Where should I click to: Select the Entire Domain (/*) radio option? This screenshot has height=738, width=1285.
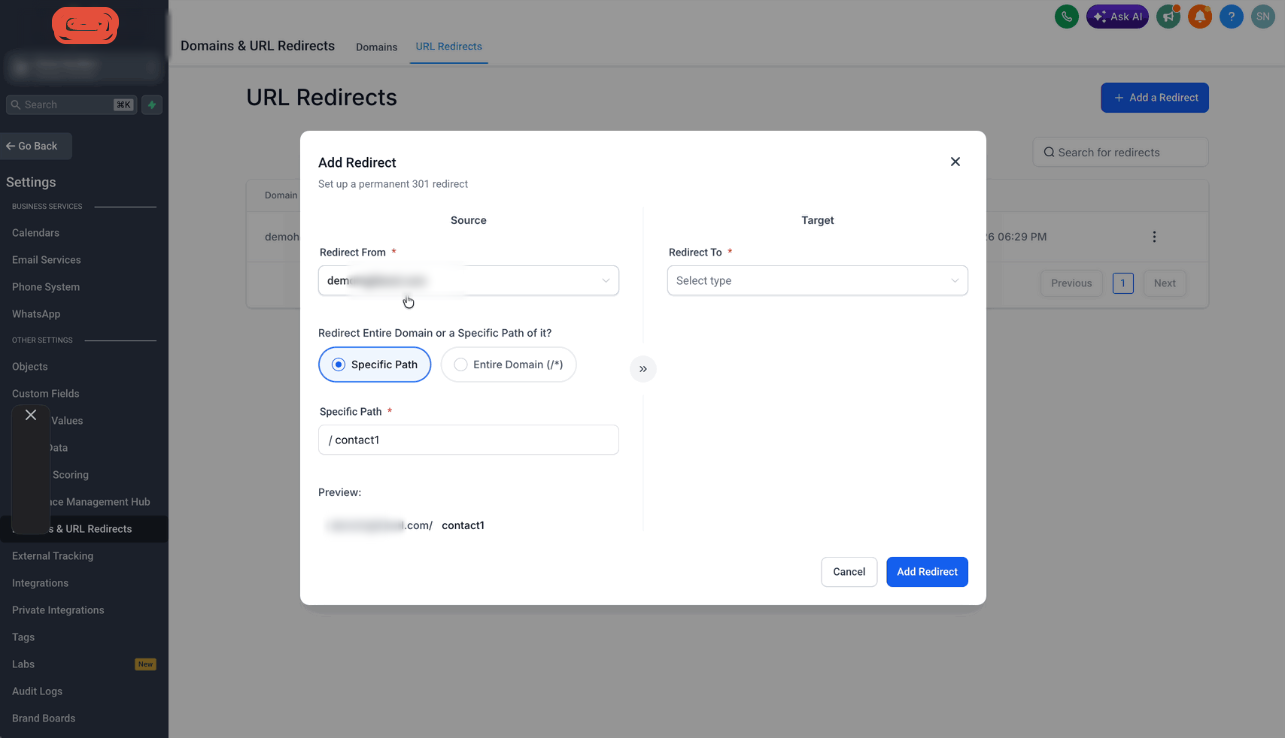509,365
